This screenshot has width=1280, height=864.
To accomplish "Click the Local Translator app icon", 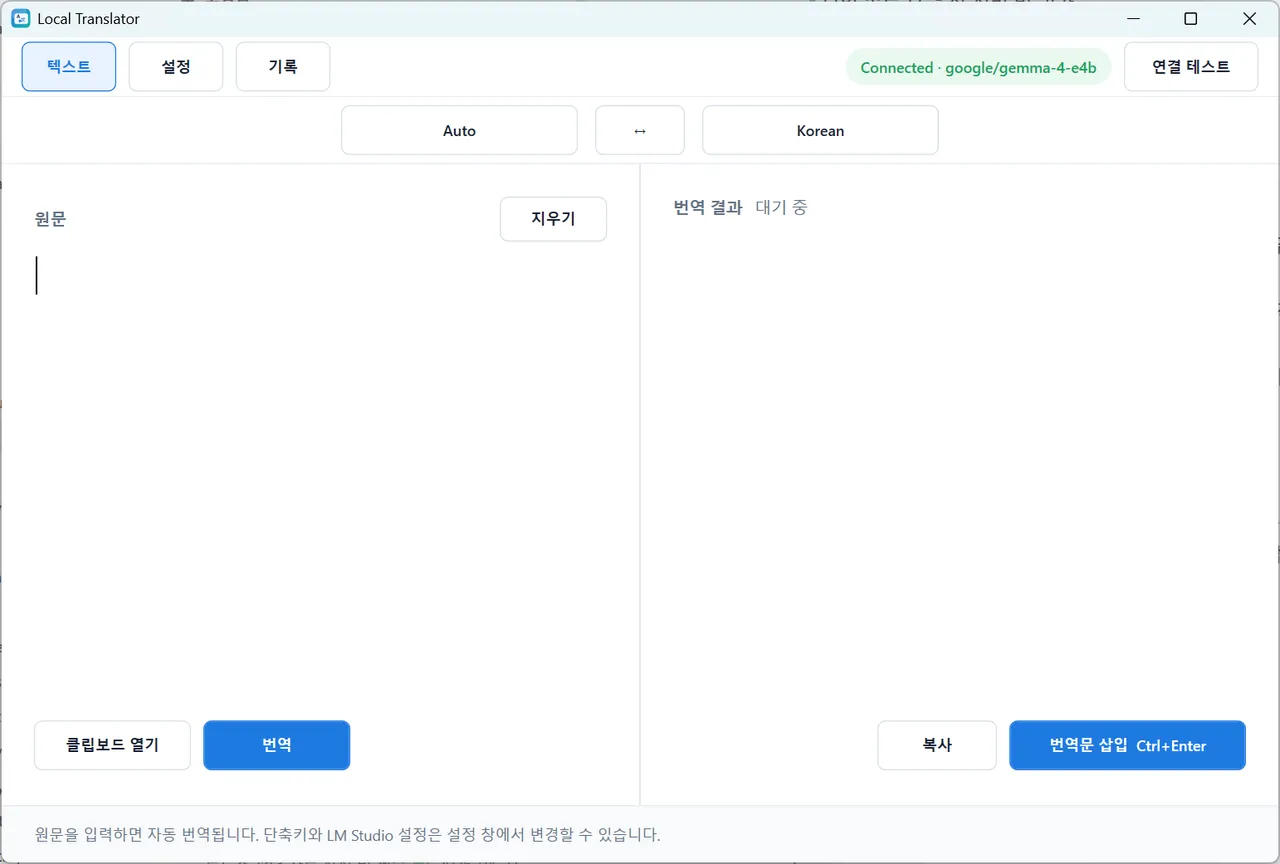I will (20, 19).
